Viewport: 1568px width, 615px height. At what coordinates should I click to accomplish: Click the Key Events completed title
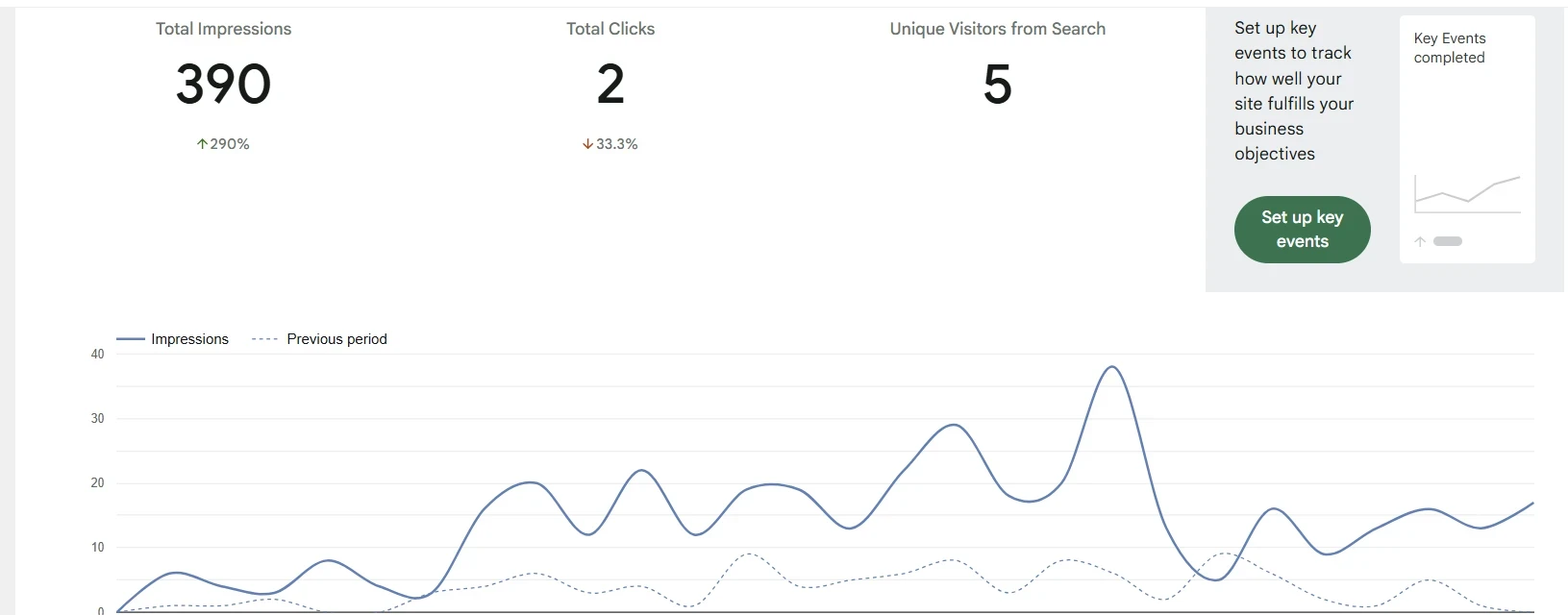pos(1449,48)
